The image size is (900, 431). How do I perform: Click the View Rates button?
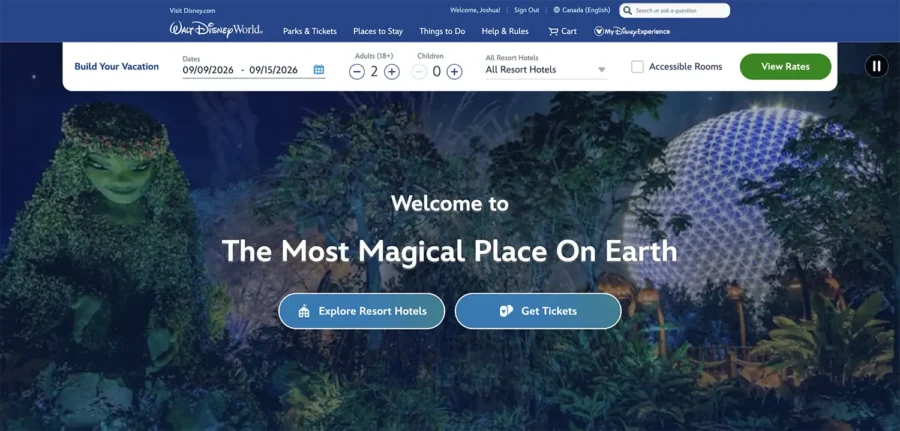(x=785, y=67)
